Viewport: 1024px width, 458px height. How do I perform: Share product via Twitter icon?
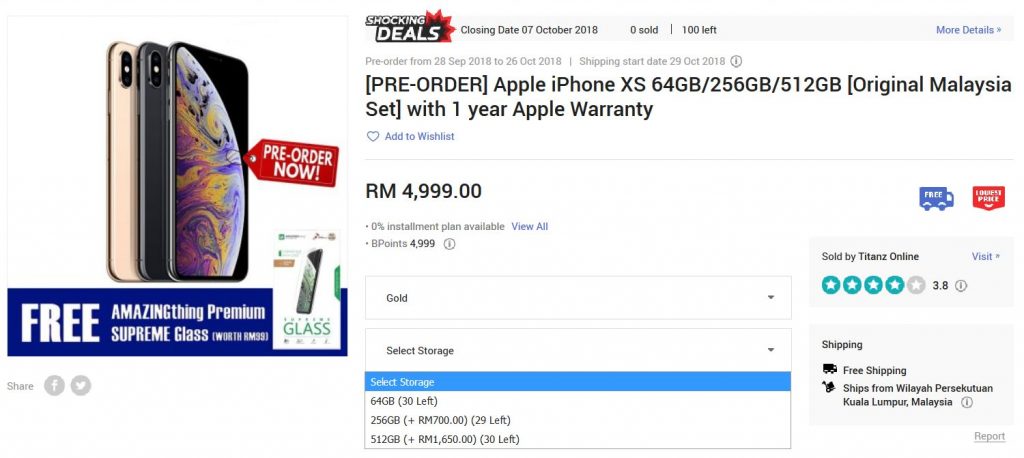(x=81, y=385)
